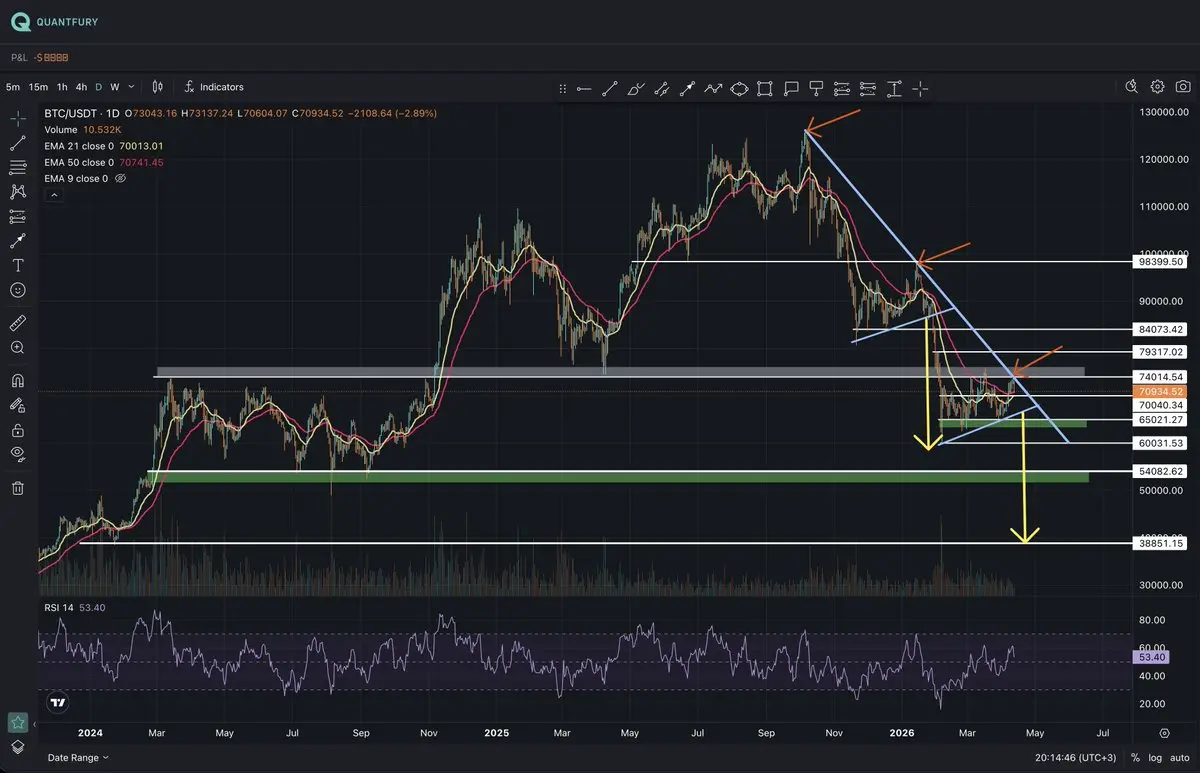The height and width of the screenshot is (773, 1200).
Task: Select the signpost flag tool in floating toolbar
Action: click(x=817, y=89)
